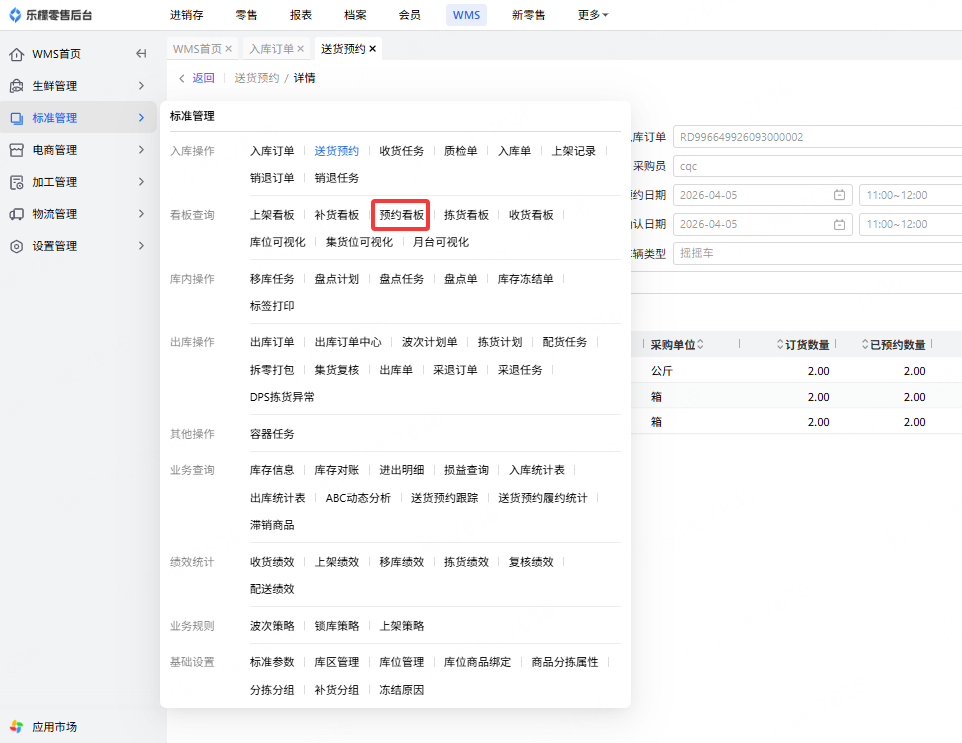Screen dimensions: 962x743
Task: Open 零售 top menu
Action: click(247, 15)
